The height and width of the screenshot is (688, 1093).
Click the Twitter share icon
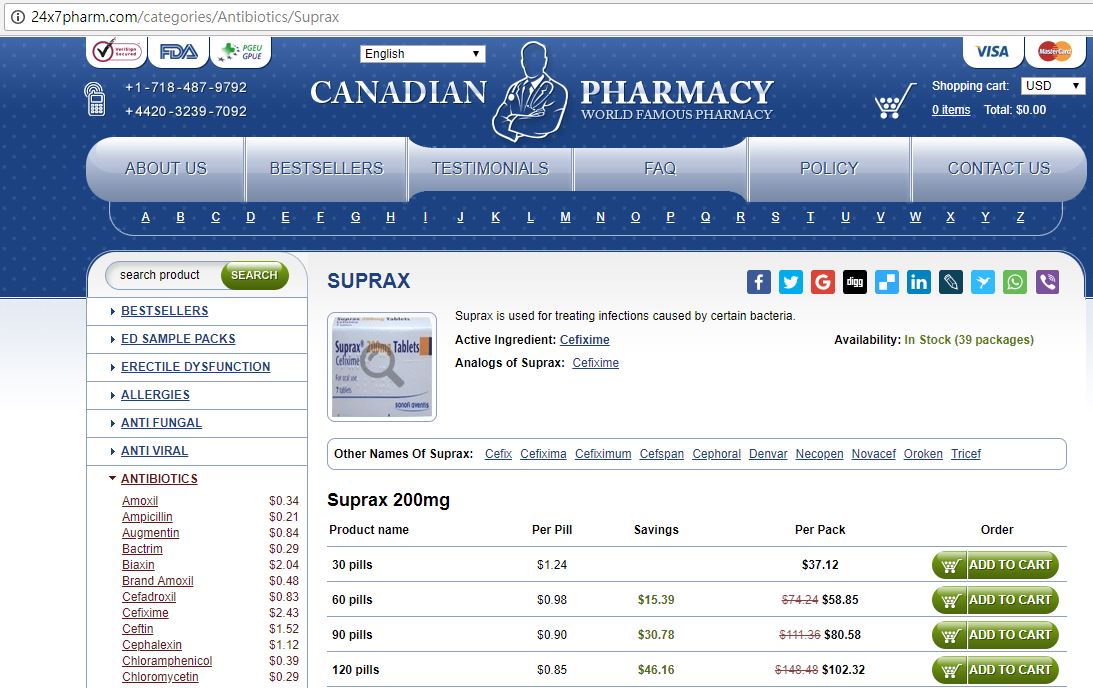click(x=791, y=282)
